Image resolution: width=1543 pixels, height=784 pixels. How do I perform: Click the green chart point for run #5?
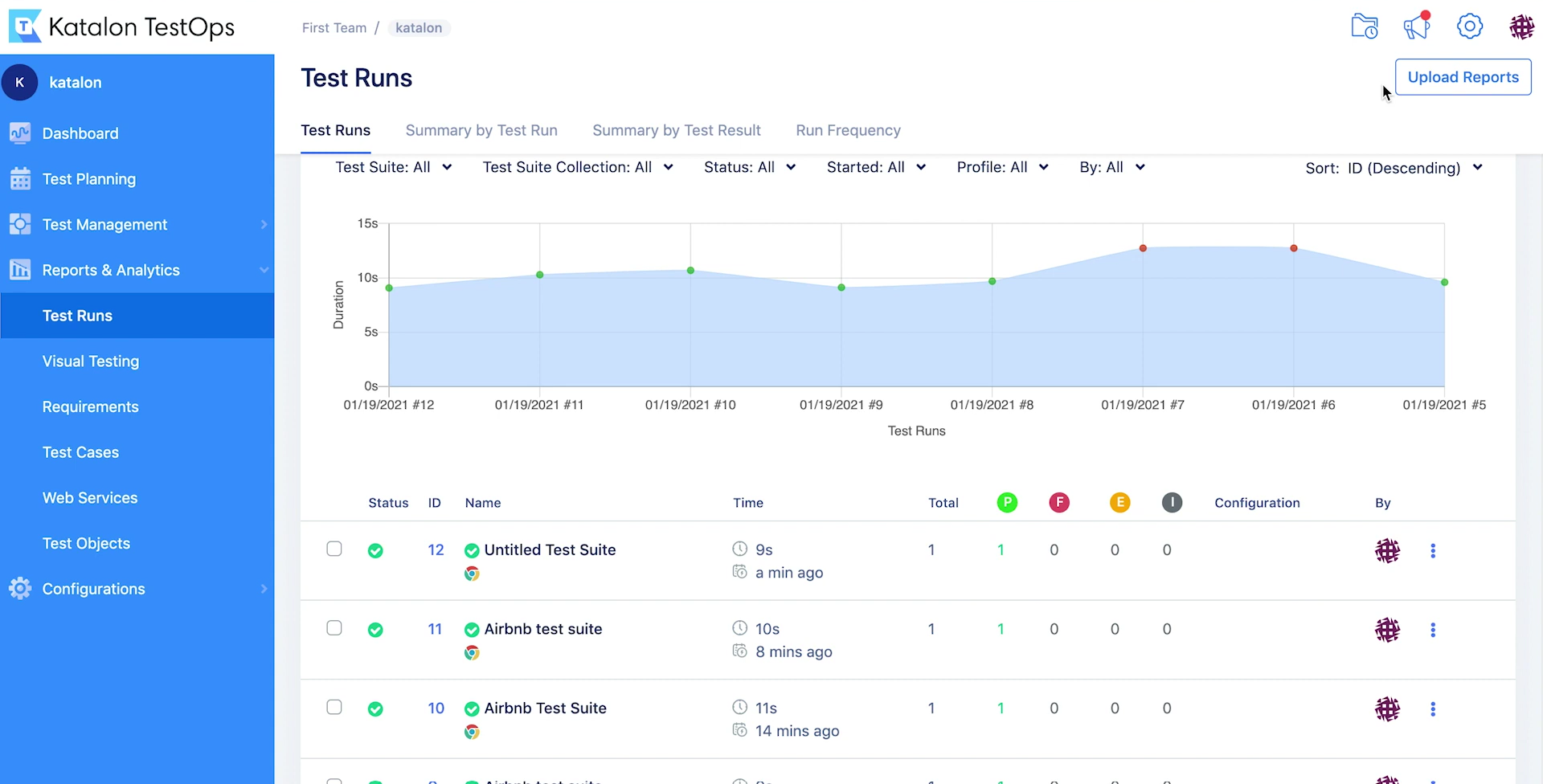pos(1444,282)
